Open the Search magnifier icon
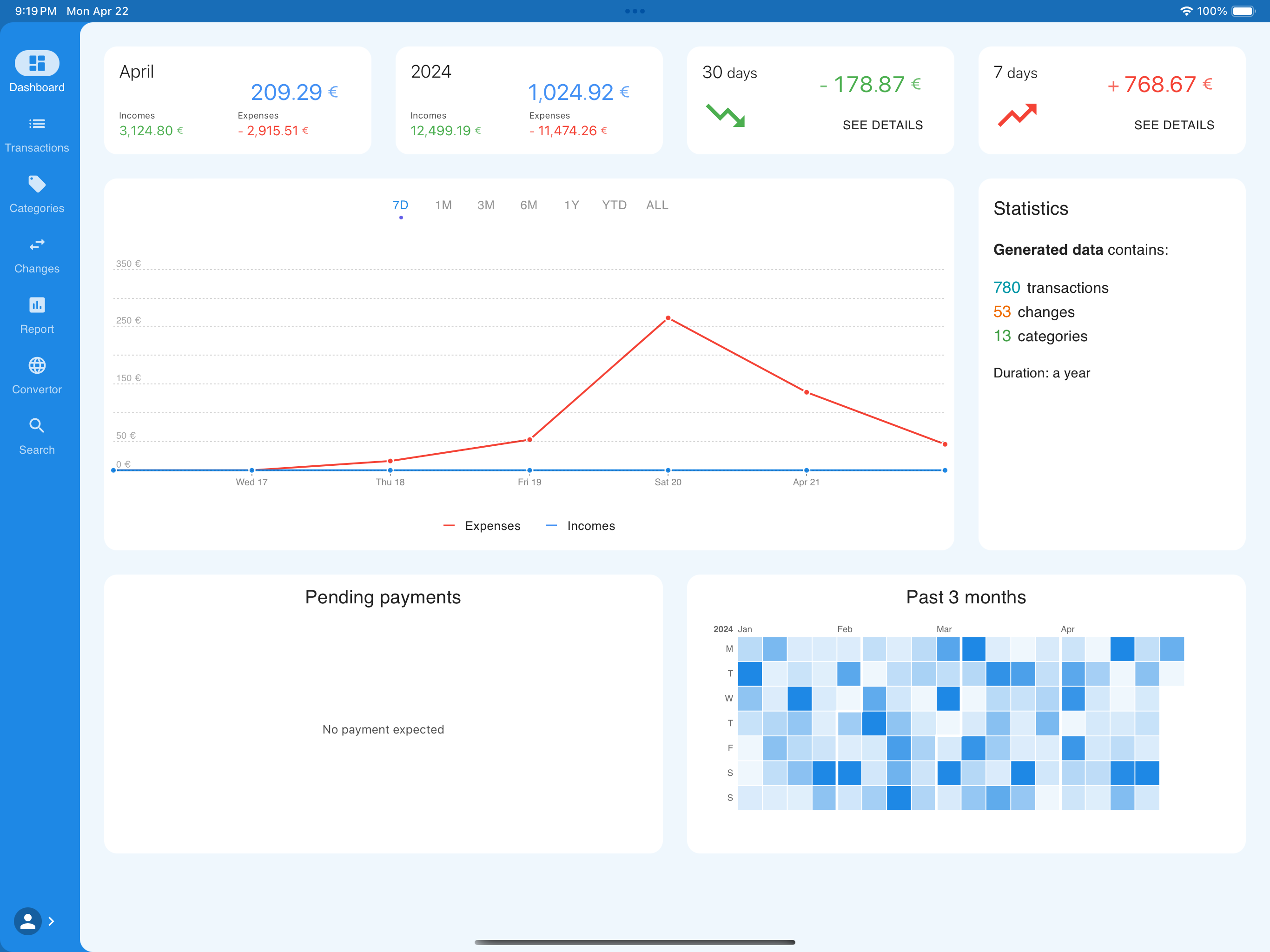 tap(37, 425)
